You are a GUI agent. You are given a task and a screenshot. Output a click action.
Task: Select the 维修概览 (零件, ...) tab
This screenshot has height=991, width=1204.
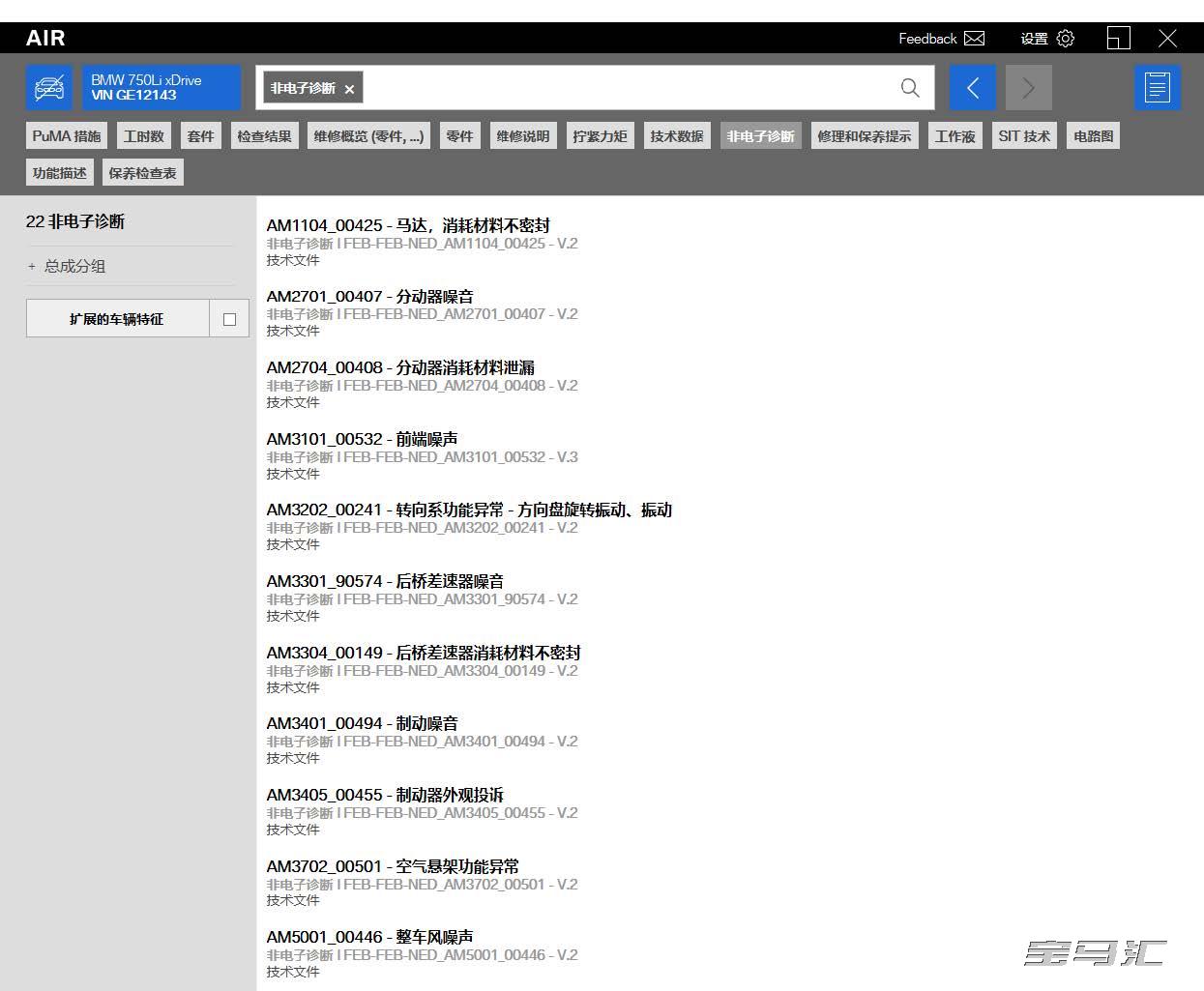(369, 136)
